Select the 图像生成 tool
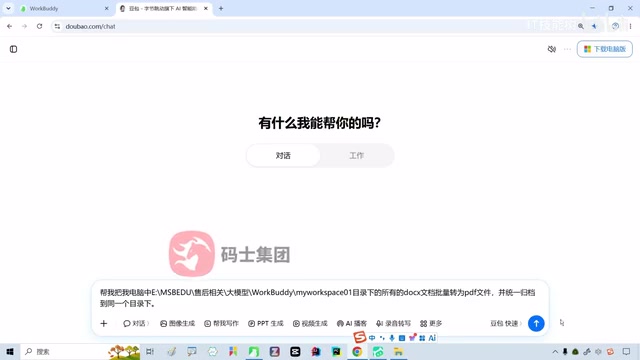The height and width of the screenshot is (360, 640). click(178, 323)
